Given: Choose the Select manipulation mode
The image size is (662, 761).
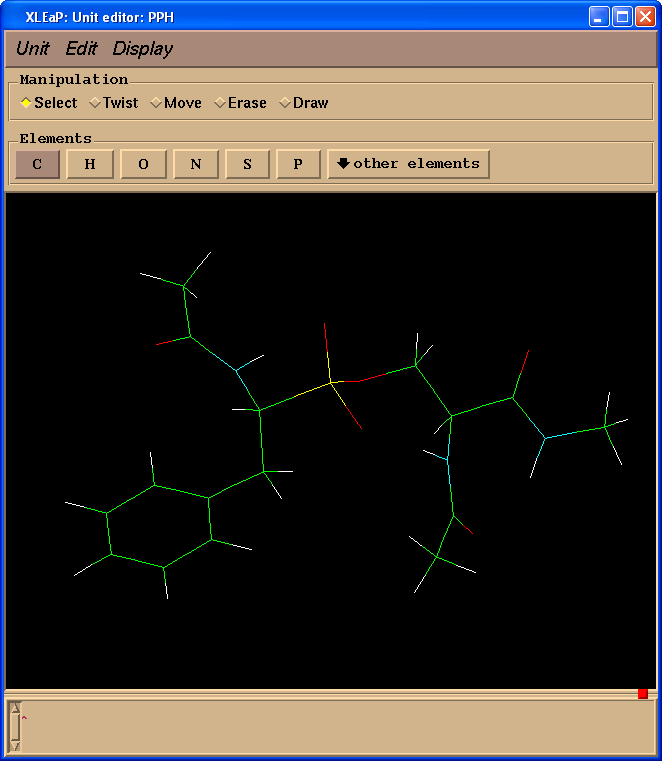Looking at the screenshot, I should (49, 103).
